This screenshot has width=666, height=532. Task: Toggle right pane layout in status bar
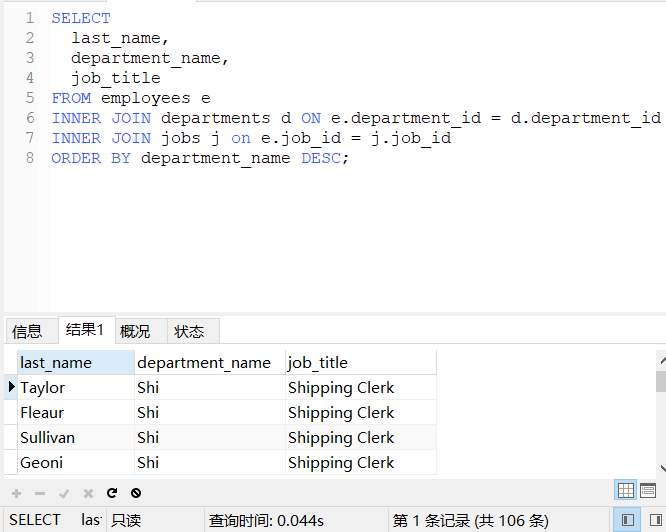tap(652, 520)
